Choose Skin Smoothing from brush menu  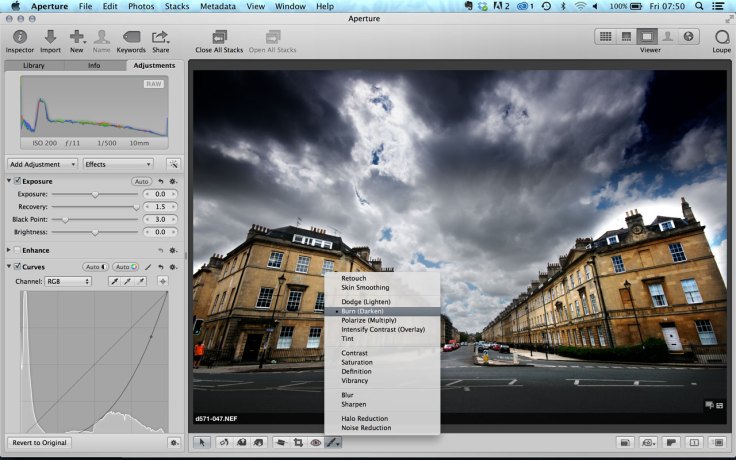click(x=365, y=287)
